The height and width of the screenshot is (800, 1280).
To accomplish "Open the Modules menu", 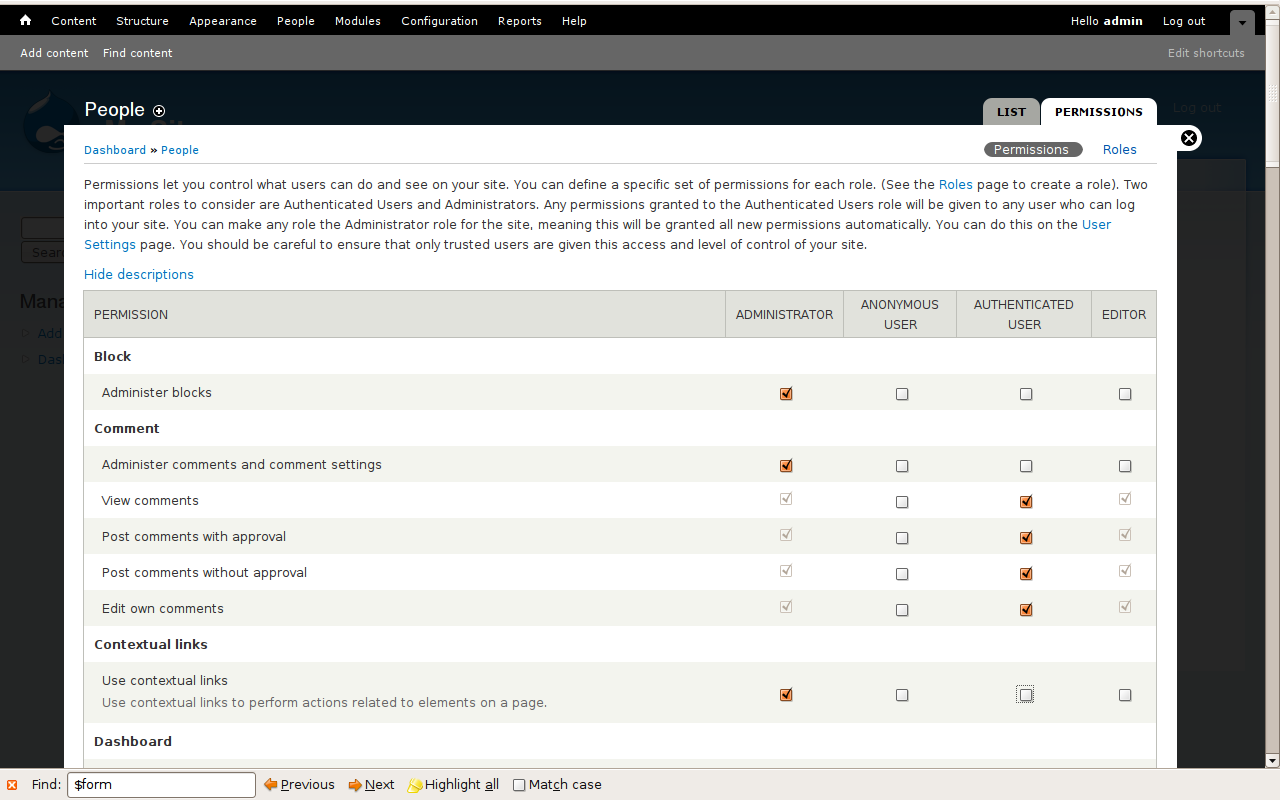I will tap(358, 21).
